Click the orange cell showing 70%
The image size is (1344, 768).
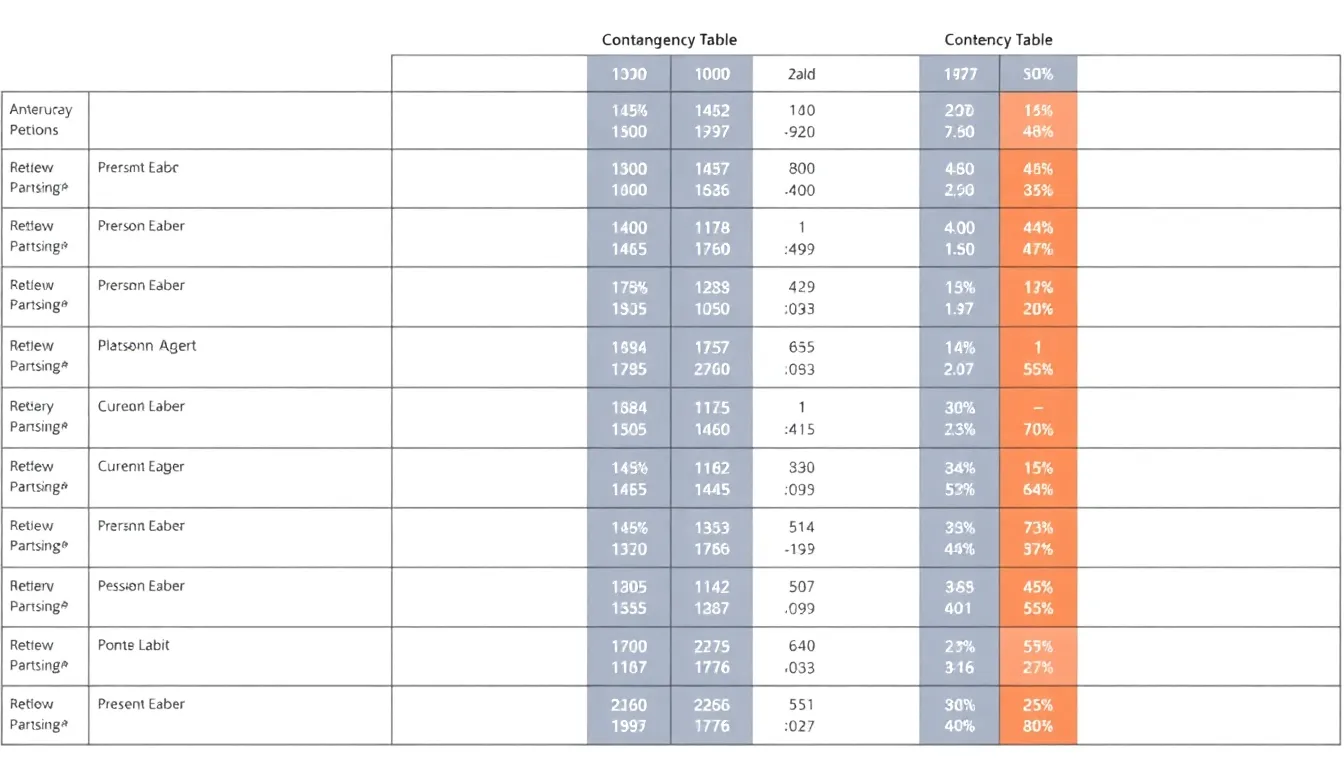coord(1038,430)
